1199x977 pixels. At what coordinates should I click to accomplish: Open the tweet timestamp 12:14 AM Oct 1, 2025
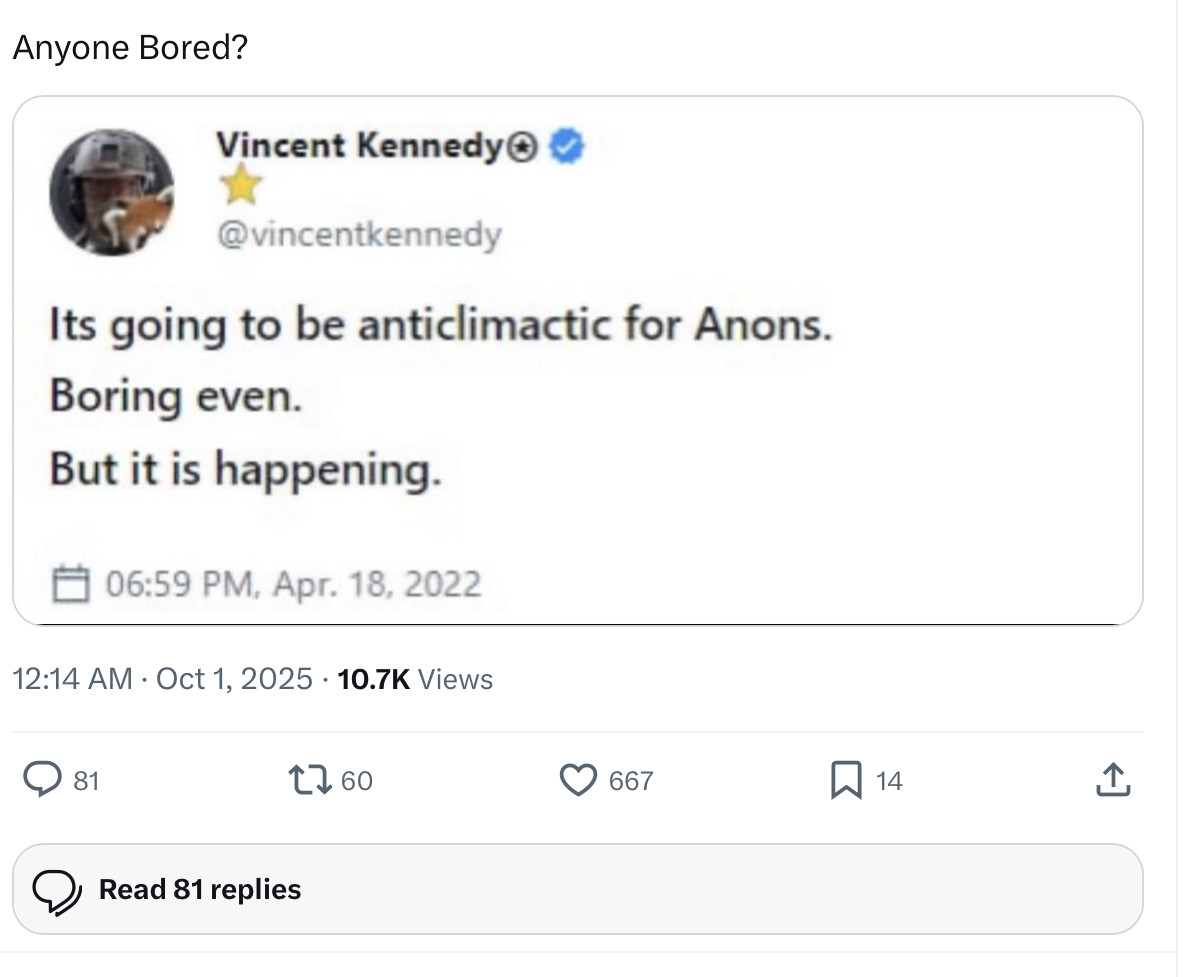tap(162, 679)
